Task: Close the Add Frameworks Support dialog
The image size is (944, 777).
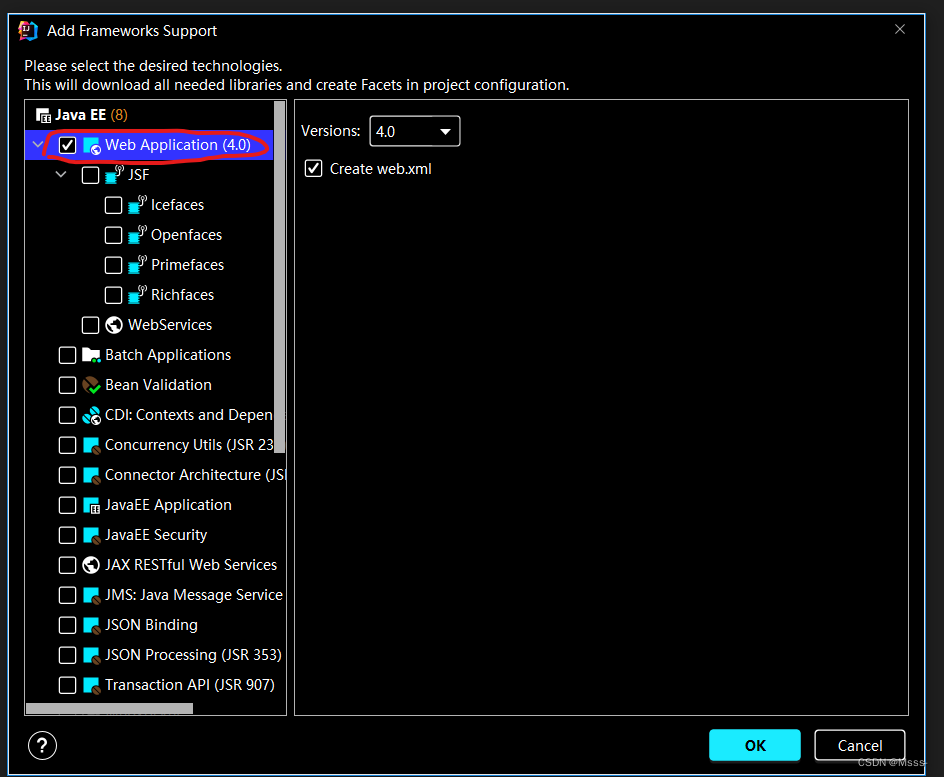Action: 900,29
